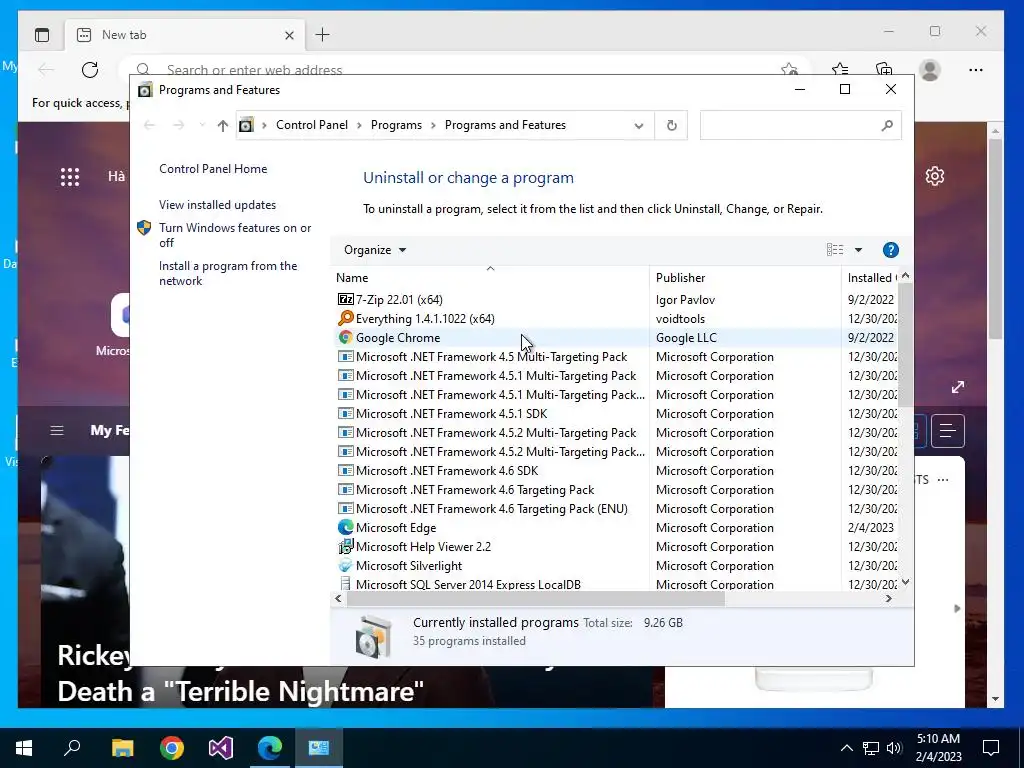Click the Microsoft Help Viewer 2.2 icon
This screenshot has width=1024, height=768.
coord(345,547)
